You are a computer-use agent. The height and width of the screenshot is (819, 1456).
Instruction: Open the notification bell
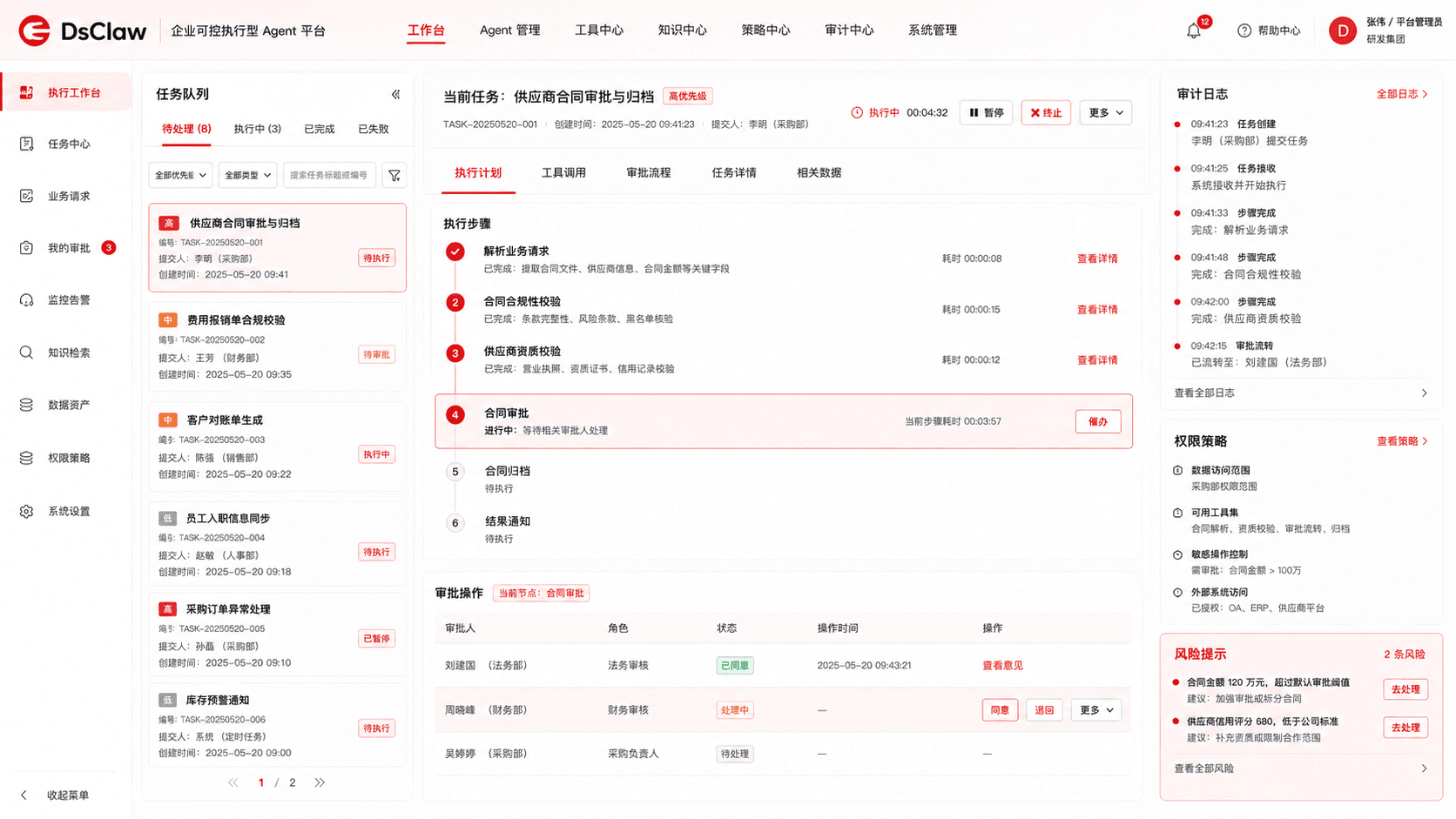(1194, 31)
